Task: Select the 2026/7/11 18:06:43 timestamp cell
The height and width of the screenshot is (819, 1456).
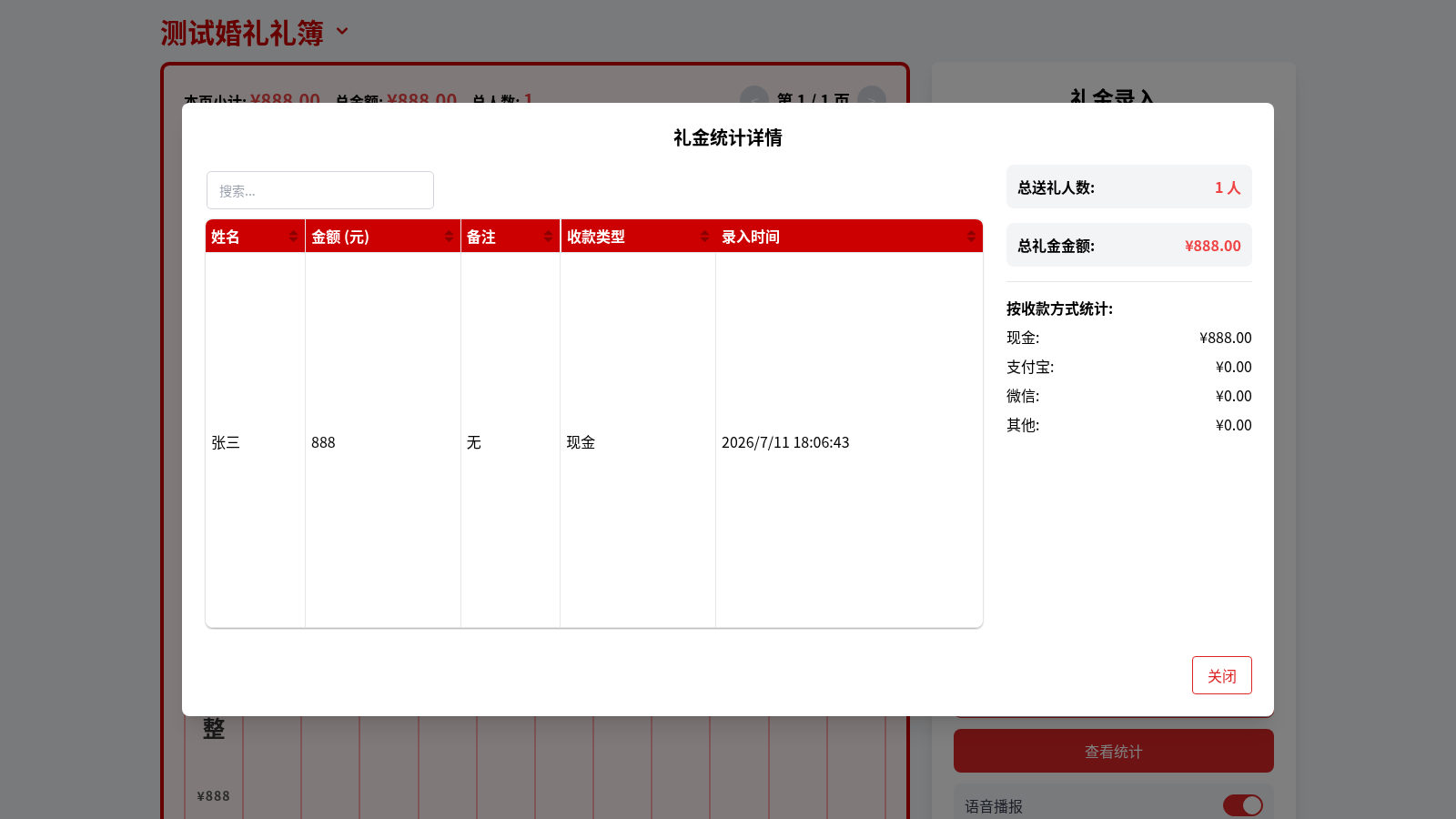Action: (849, 442)
